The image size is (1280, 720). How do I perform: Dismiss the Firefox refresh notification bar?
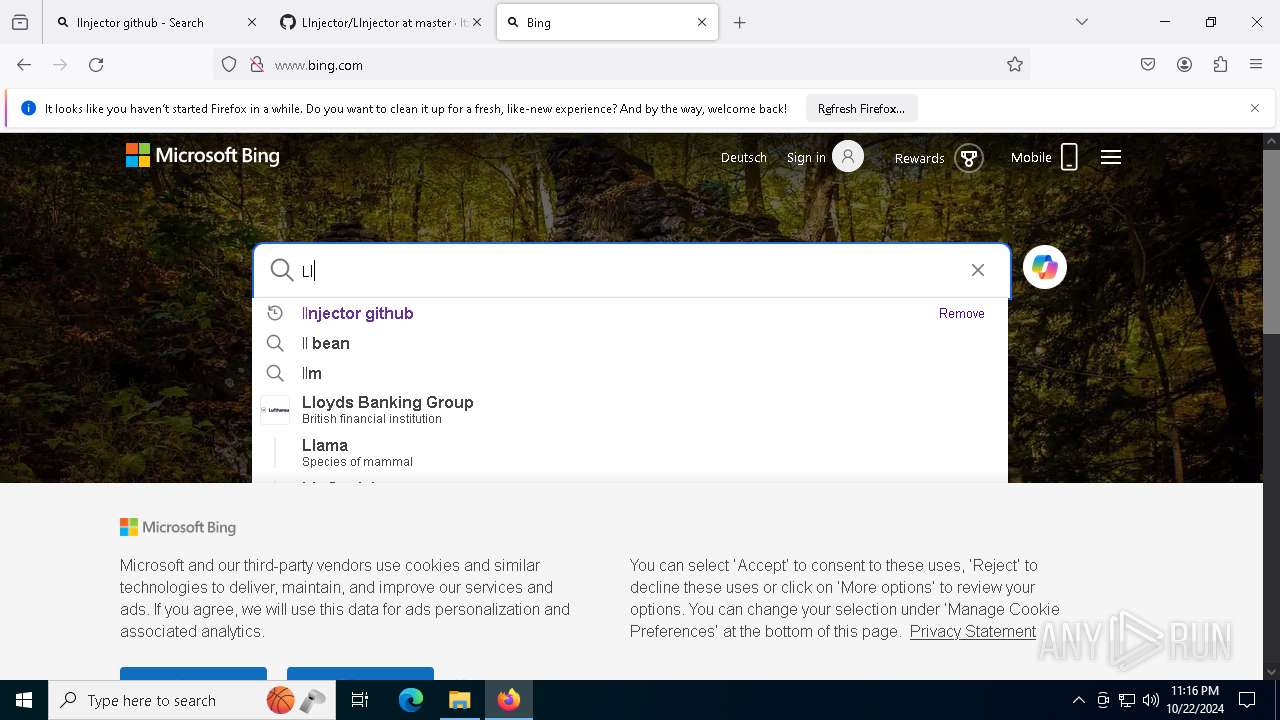point(1255,108)
